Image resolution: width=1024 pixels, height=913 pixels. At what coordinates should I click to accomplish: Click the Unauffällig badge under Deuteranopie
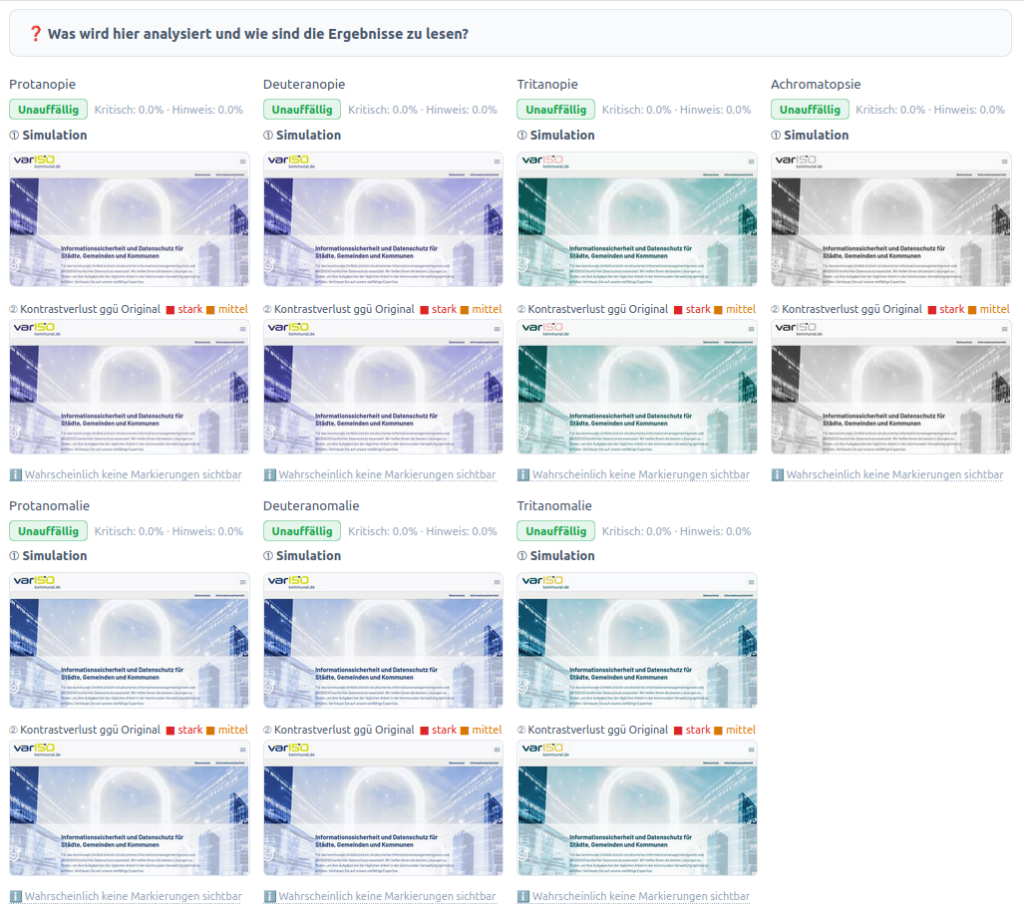click(302, 110)
